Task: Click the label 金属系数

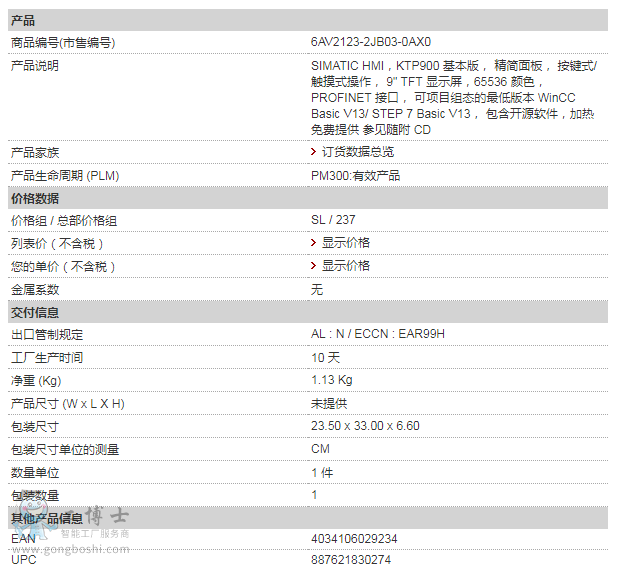Action: [x=35, y=290]
